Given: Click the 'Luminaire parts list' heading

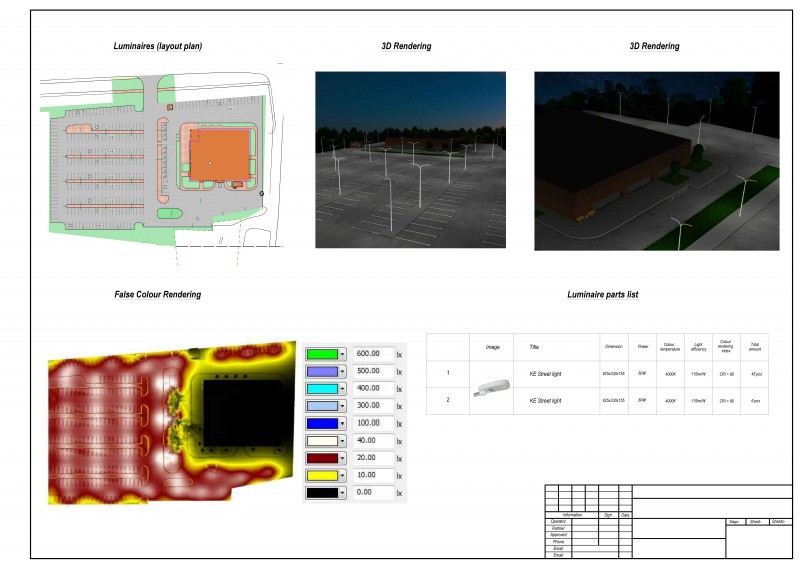Looking at the screenshot, I should (603, 294).
